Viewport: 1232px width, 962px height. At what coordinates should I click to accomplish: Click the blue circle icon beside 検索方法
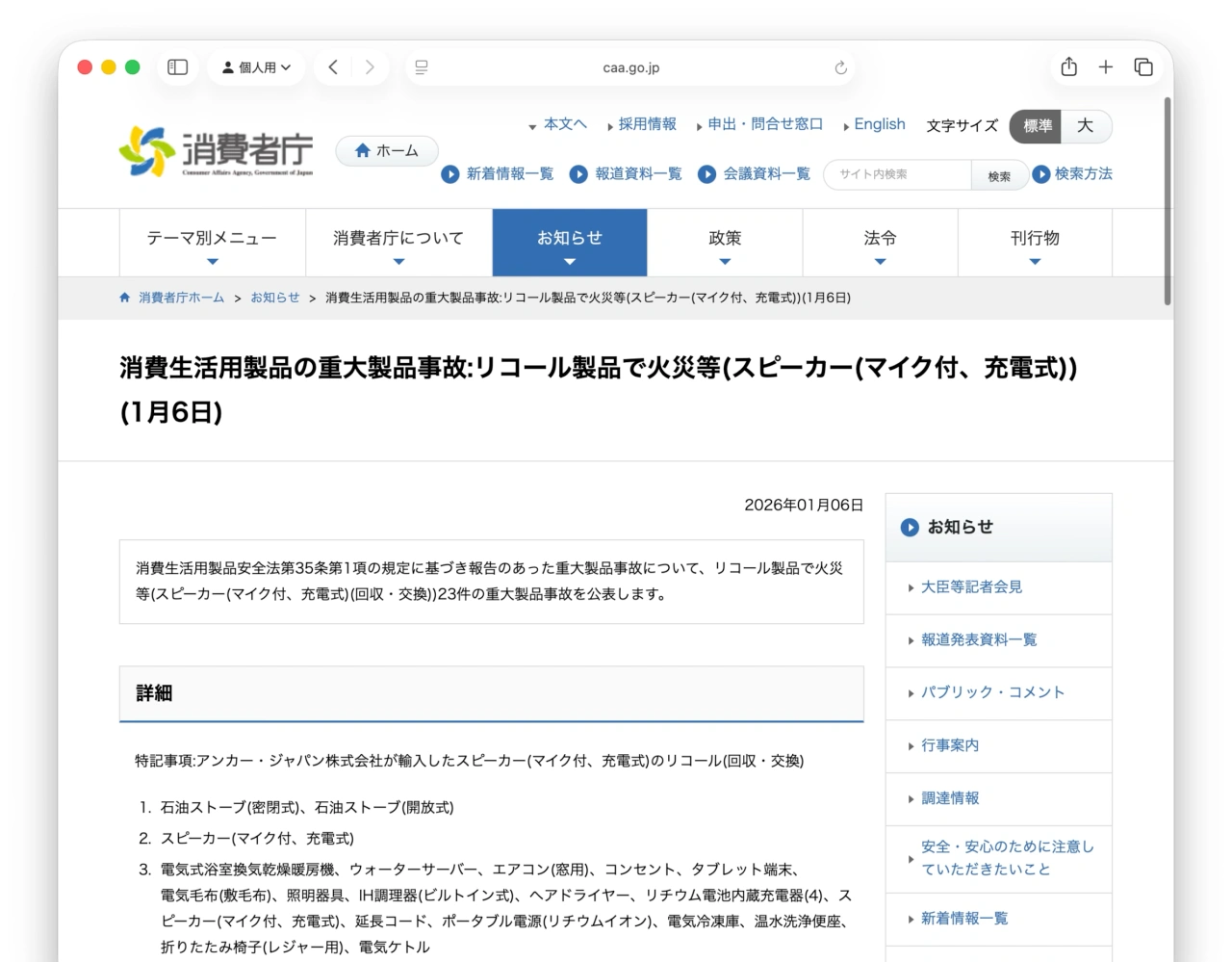1040,174
